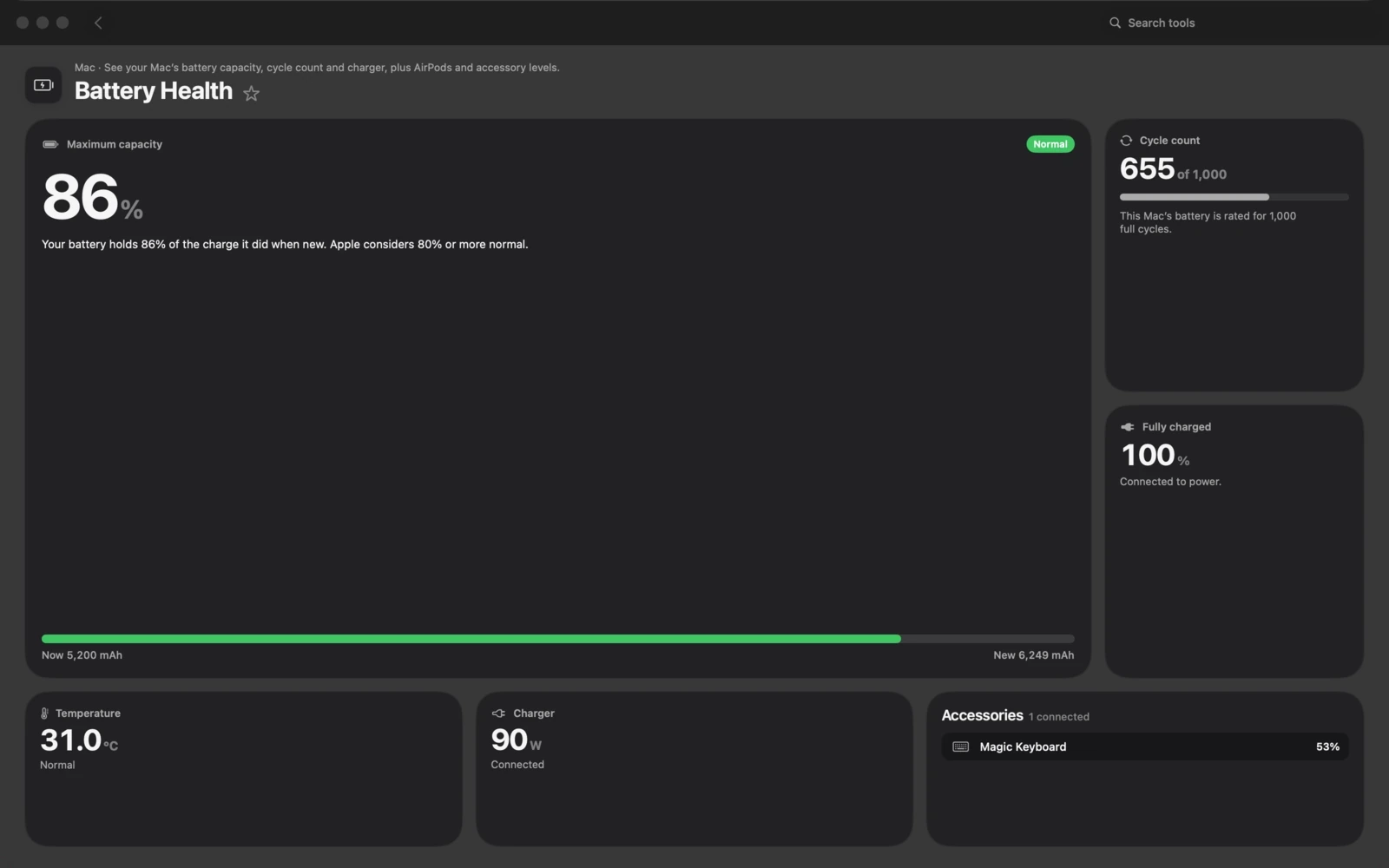1389x868 pixels.
Task: Click the Fully charged plug icon
Action: [1128, 427]
